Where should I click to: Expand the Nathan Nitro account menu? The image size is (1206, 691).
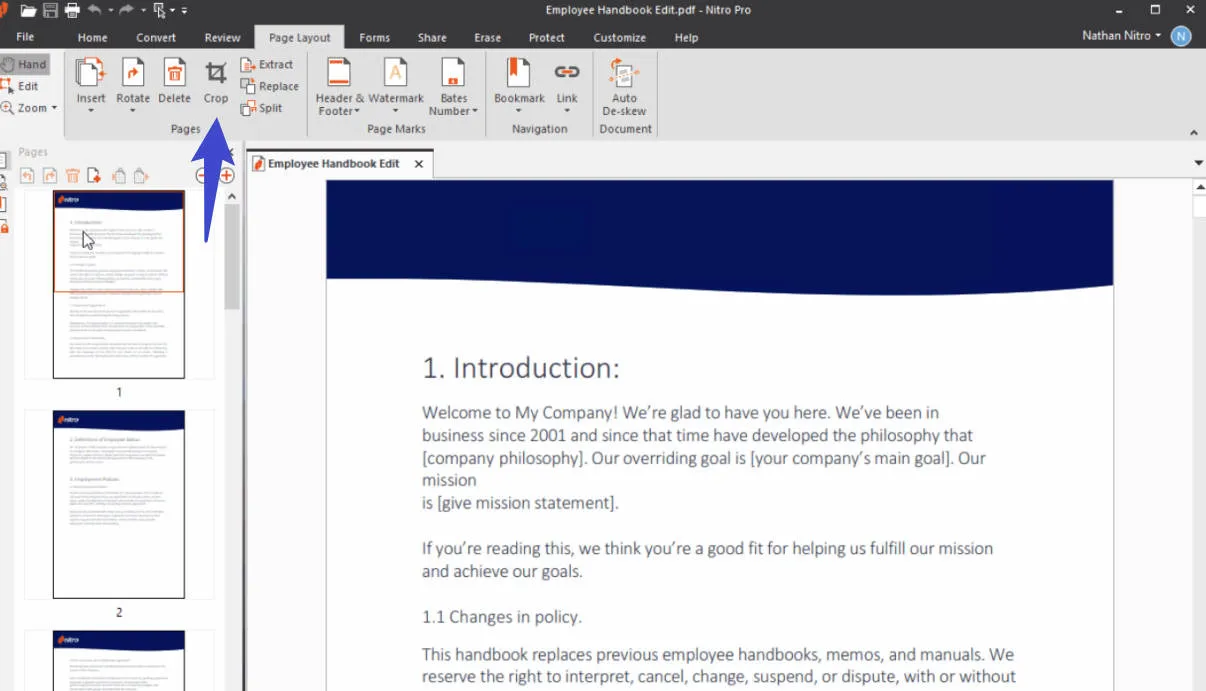coord(1122,36)
